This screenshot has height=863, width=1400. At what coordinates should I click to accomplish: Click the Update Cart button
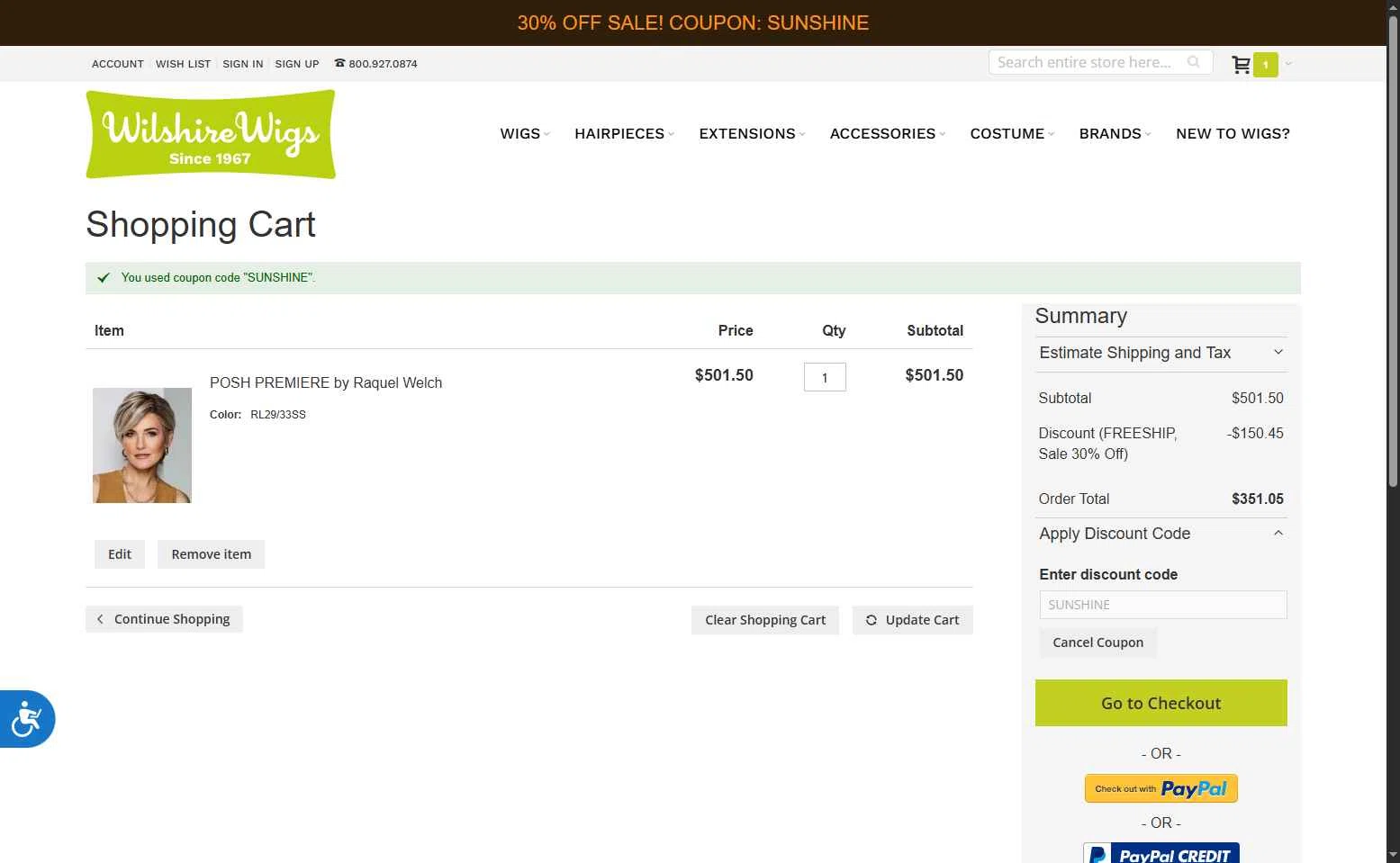[913, 620]
